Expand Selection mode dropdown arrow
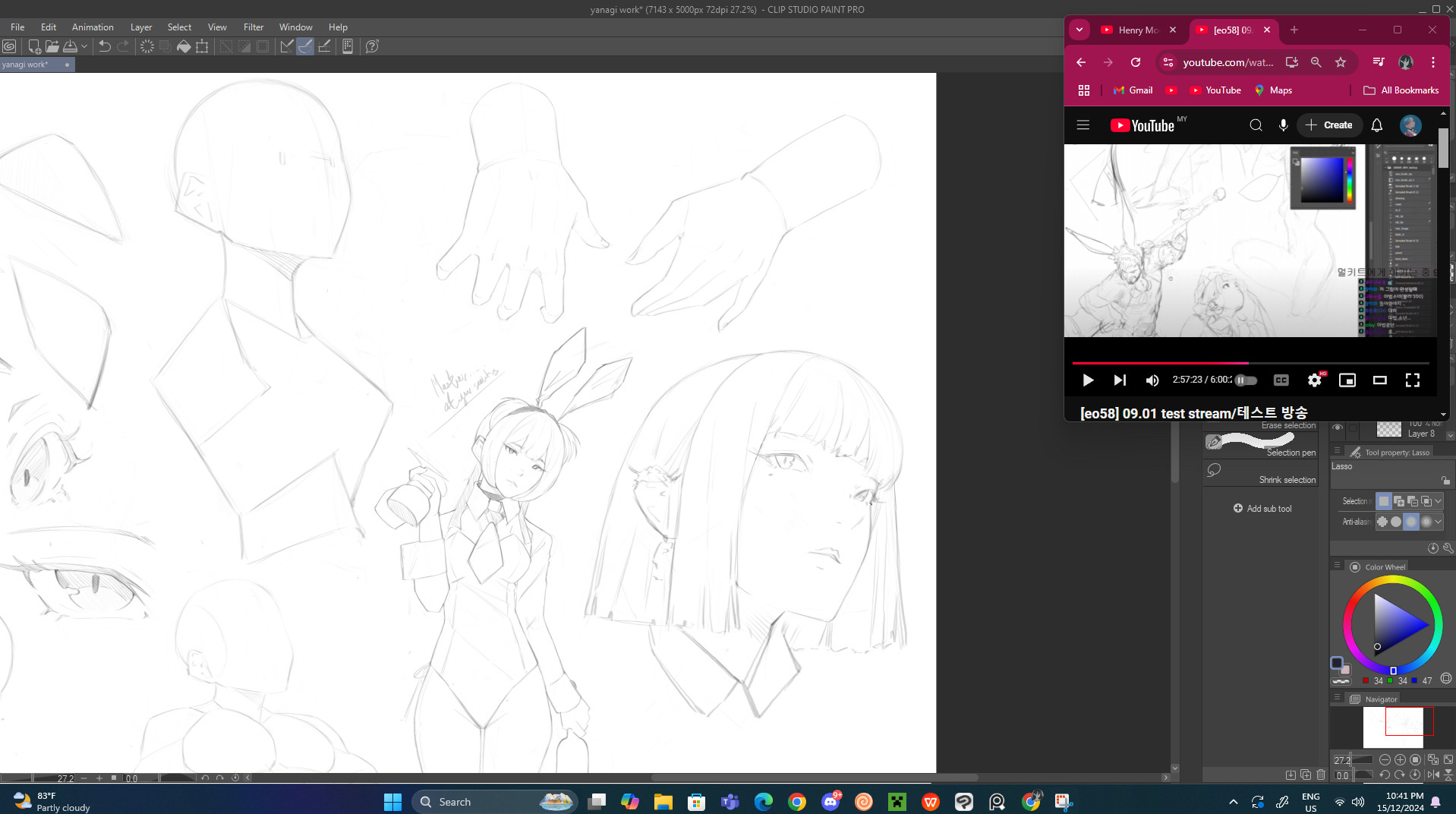The width and height of the screenshot is (1456, 814). [x=1439, y=501]
